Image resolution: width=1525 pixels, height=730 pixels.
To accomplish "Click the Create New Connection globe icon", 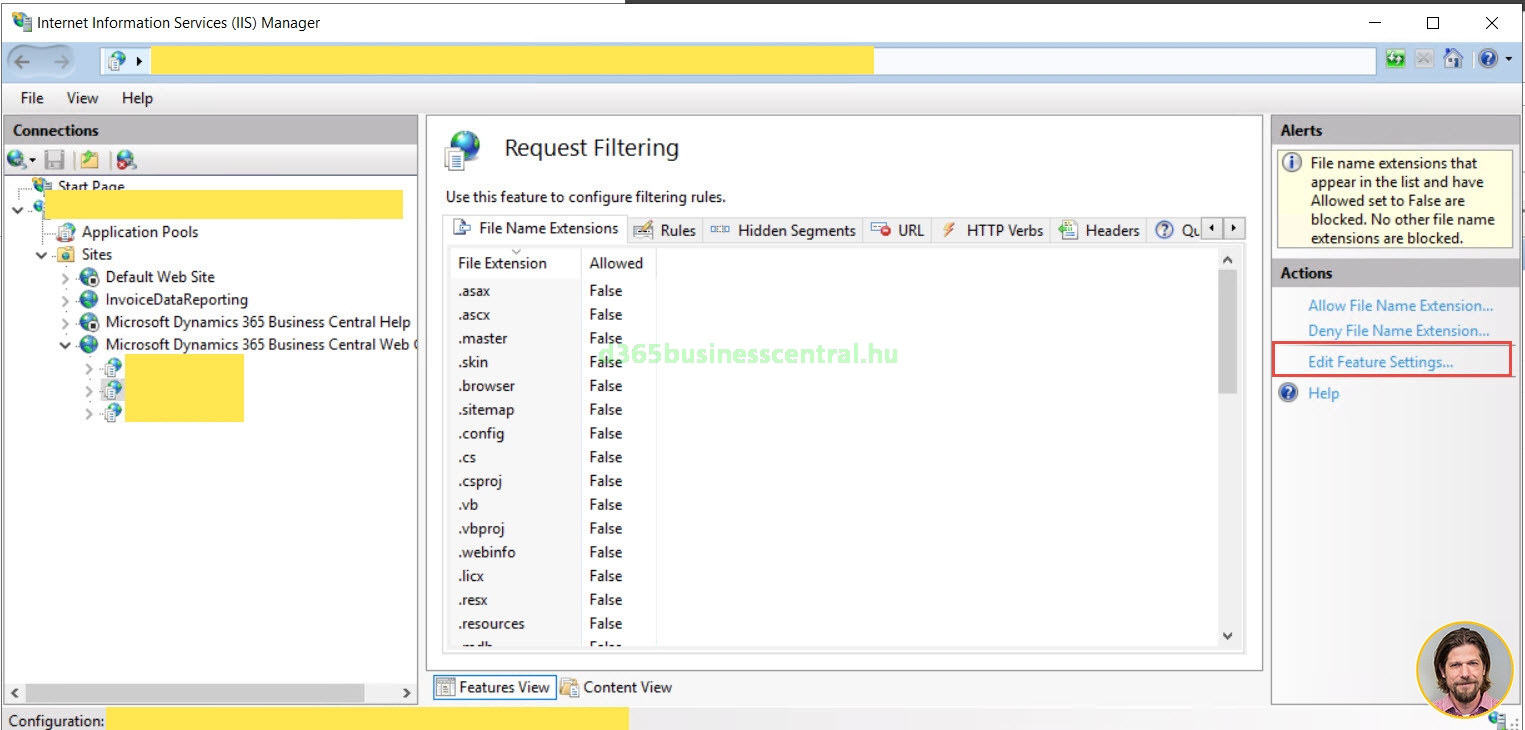I will point(16,160).
